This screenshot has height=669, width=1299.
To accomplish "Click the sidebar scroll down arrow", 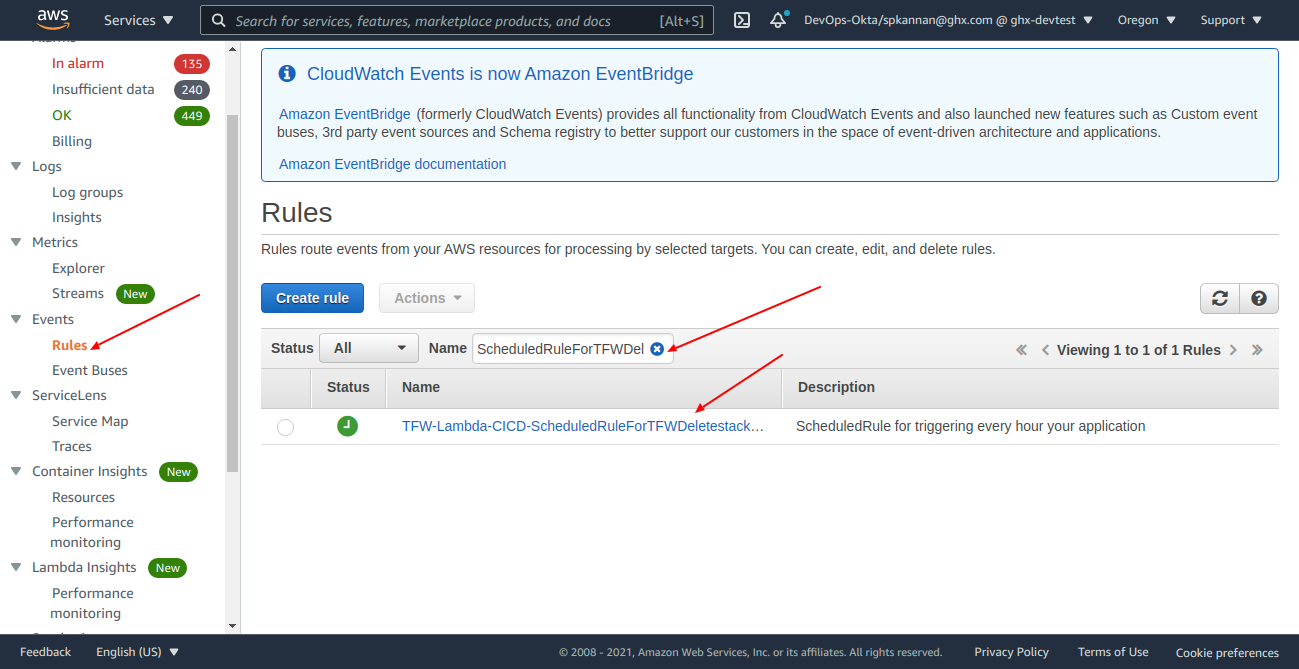I will point(233,626).
